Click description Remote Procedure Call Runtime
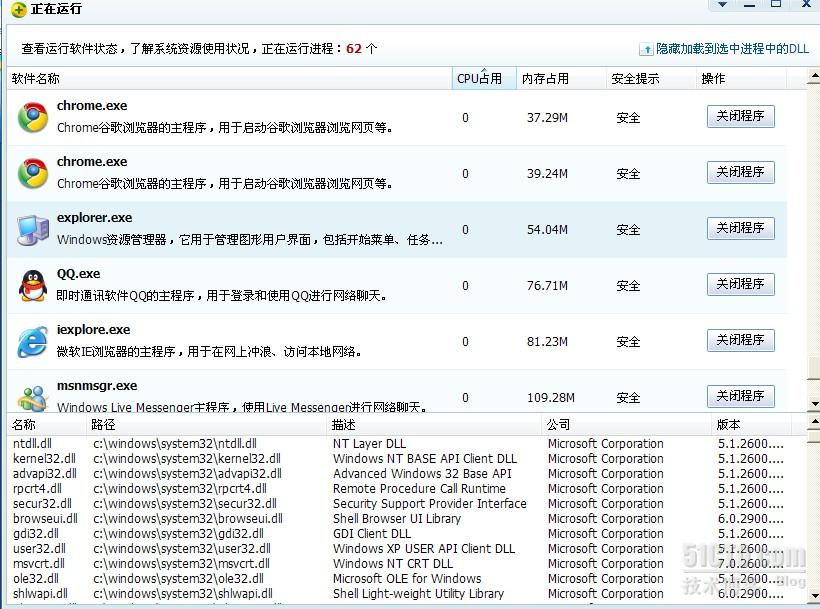Screen dimensions: 820x609 [419, 488]
